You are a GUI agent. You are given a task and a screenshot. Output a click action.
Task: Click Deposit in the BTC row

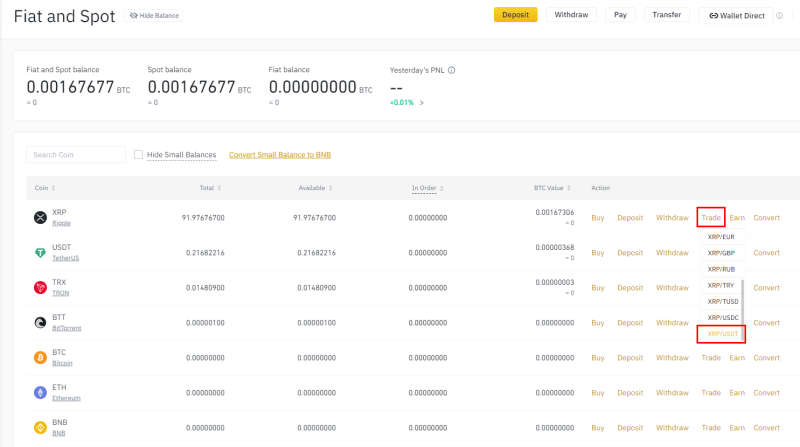pos(630,358)
